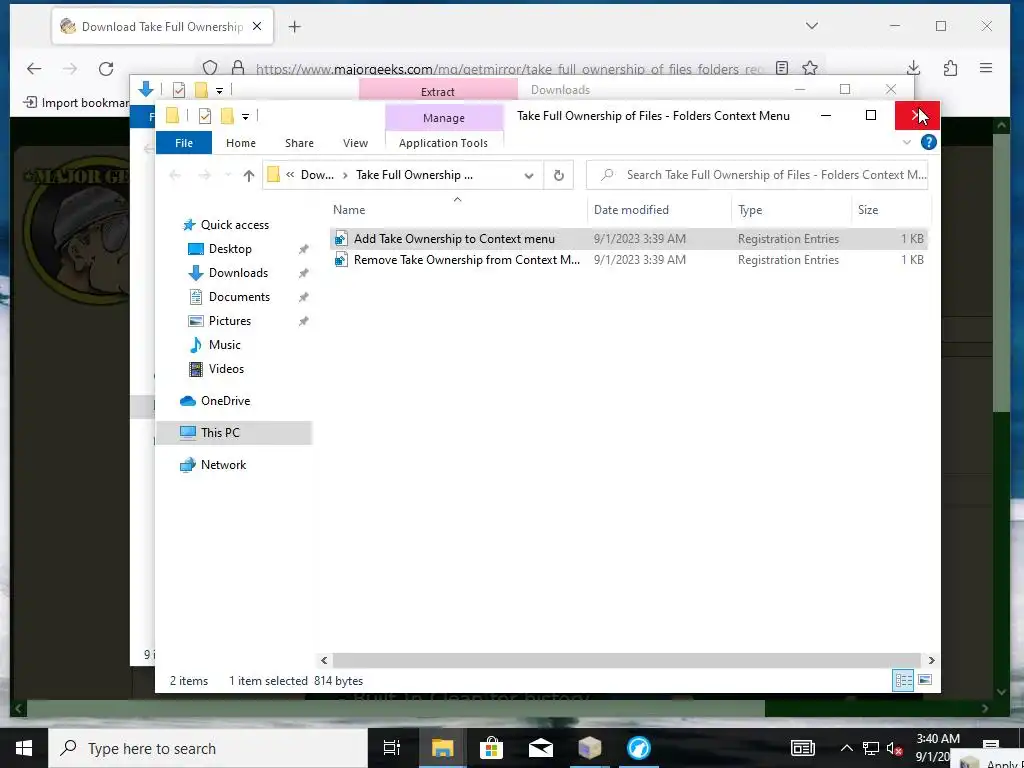View site security padlock info
1024x768 pixels.
click(x=238, y=68)
